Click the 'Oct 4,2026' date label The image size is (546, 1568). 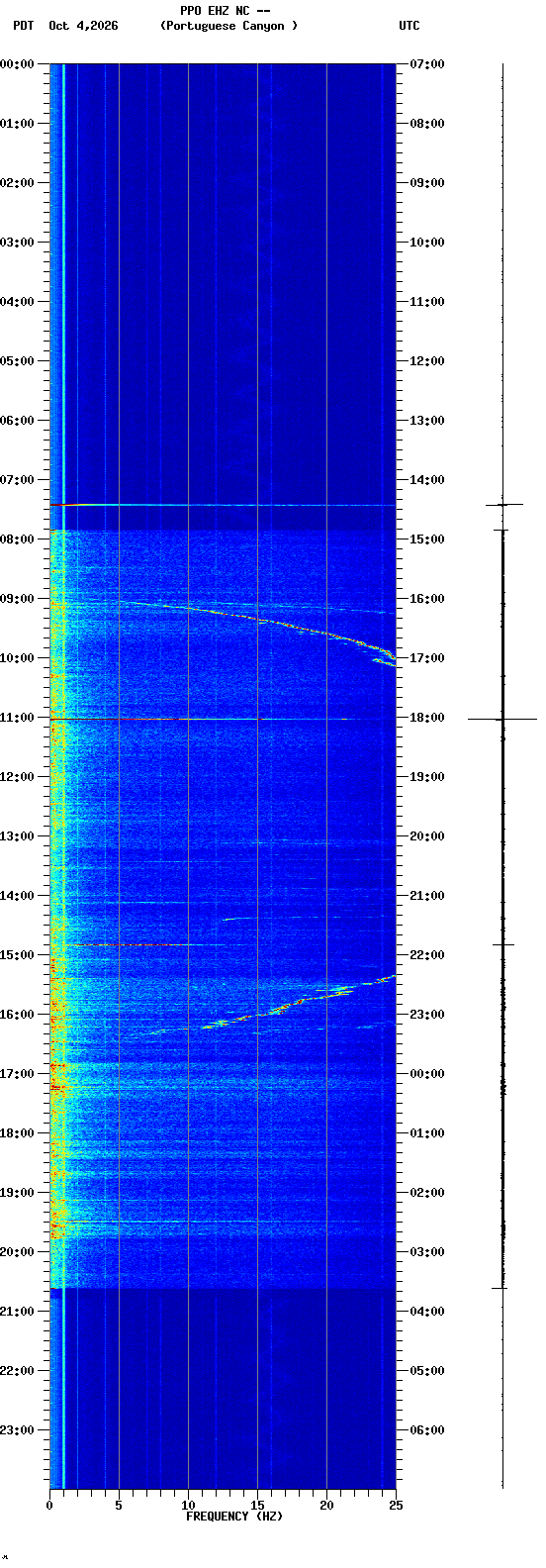click(x=83, y=26)
